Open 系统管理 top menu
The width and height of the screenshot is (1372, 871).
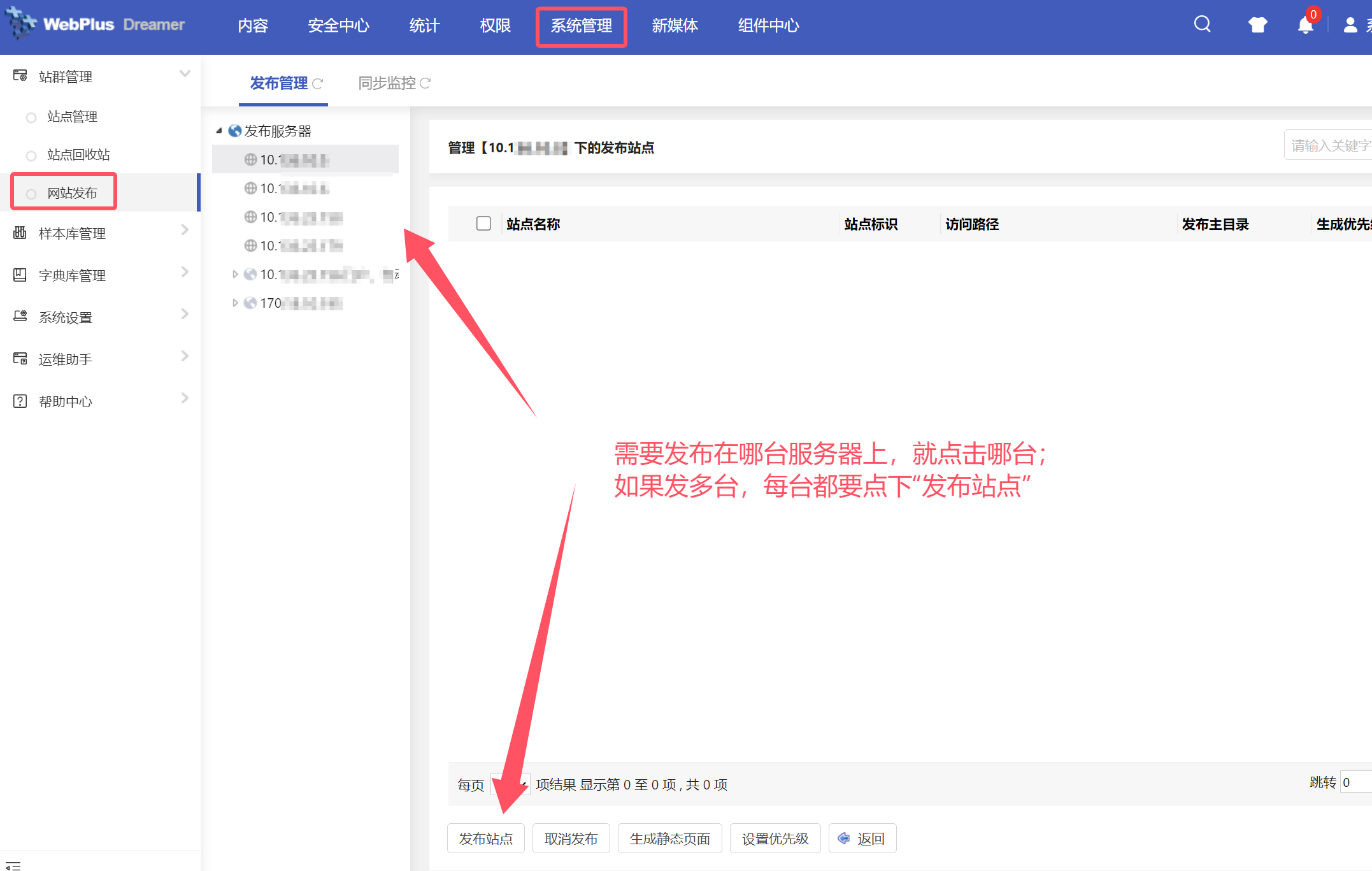pos(581,25)
